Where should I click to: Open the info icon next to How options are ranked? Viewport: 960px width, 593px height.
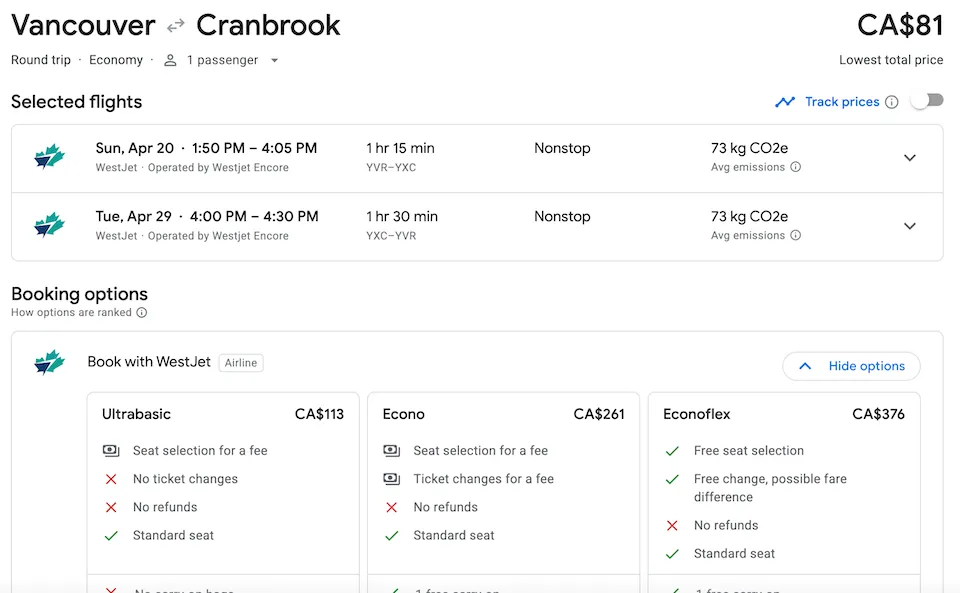click(142, 313)
